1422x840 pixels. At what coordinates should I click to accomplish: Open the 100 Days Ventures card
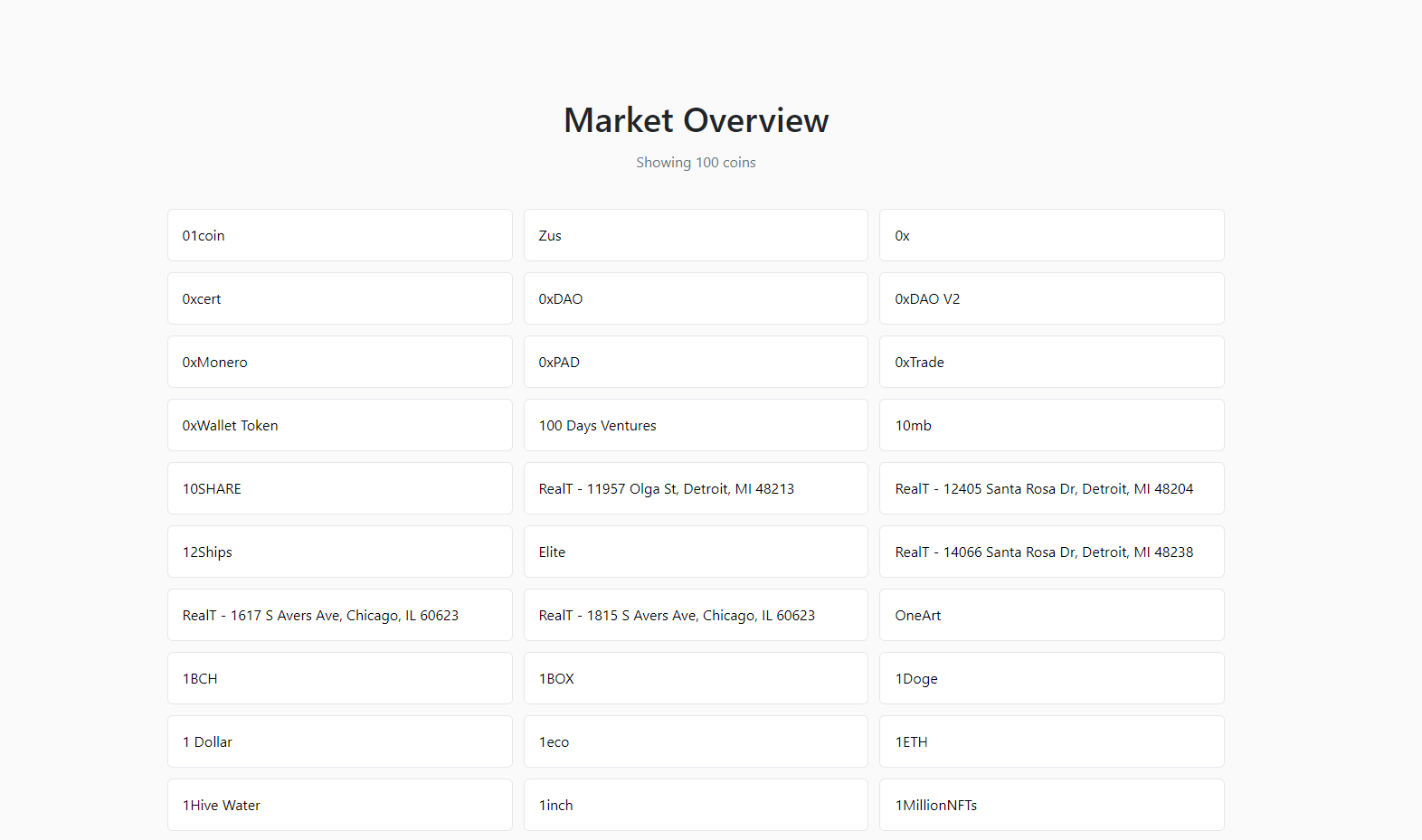click(x=696, y=425)
